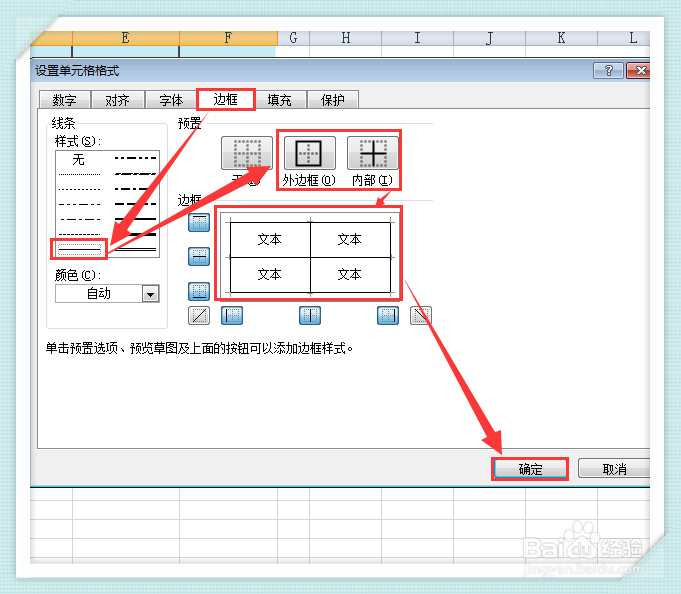Choose the fine dotted line style below 无

(79, 175)
